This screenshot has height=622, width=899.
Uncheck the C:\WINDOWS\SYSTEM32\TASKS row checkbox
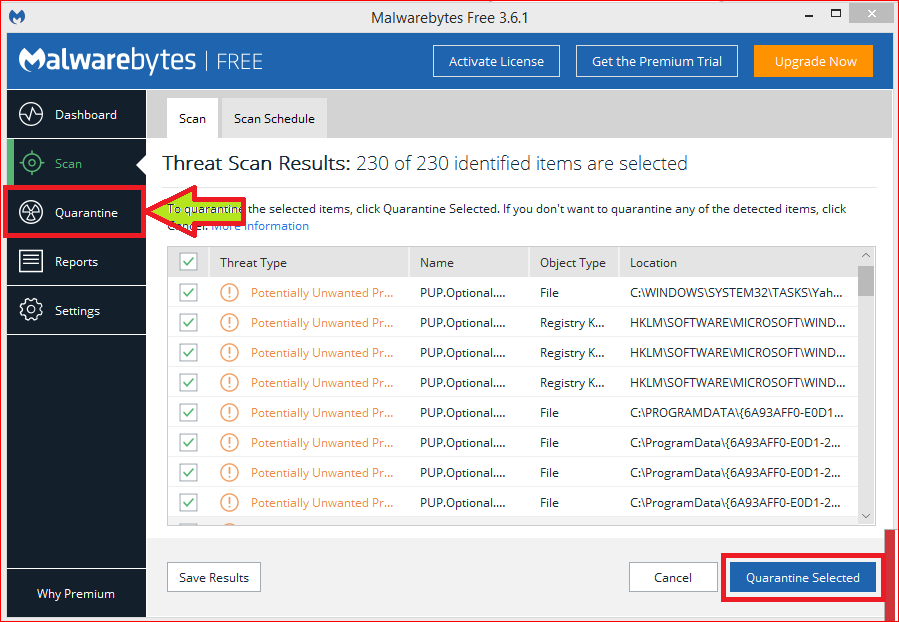(188, 292)
